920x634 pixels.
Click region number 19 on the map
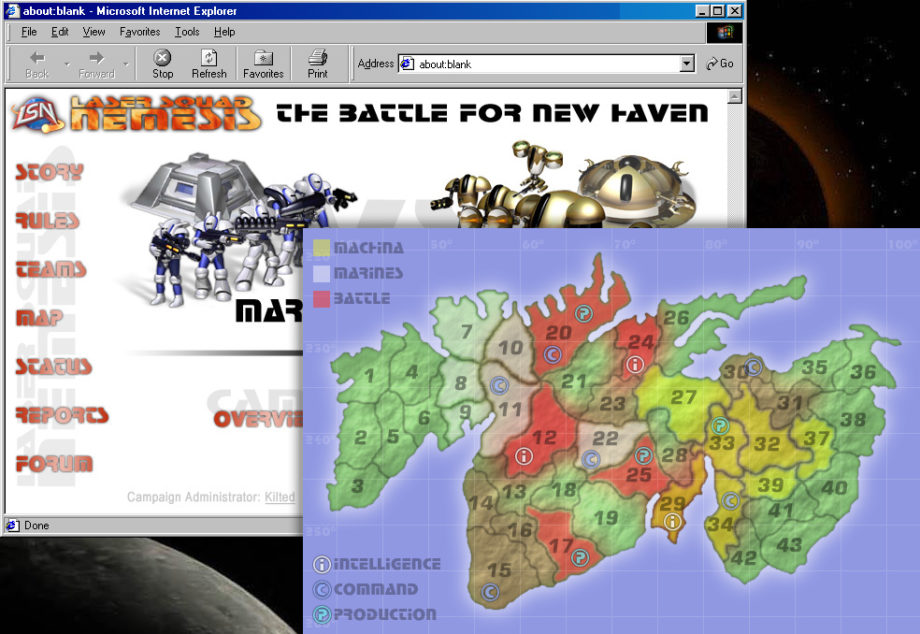606,517
